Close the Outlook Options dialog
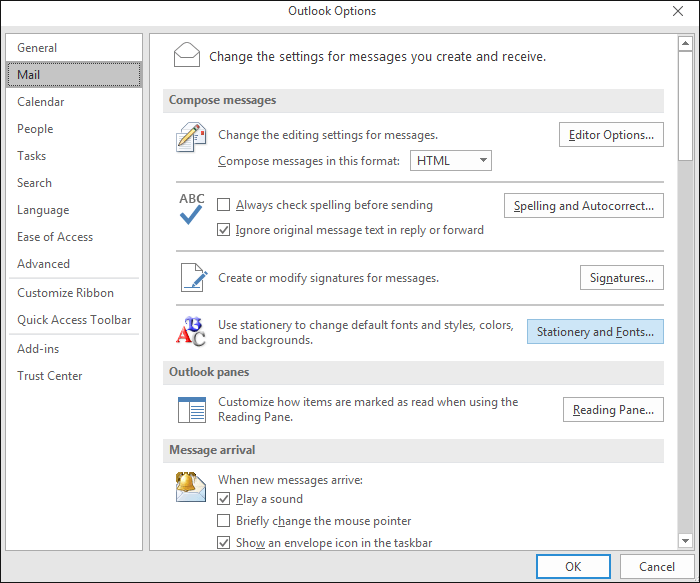This screenshot has width=700, height=583. [x=678, y=11]
